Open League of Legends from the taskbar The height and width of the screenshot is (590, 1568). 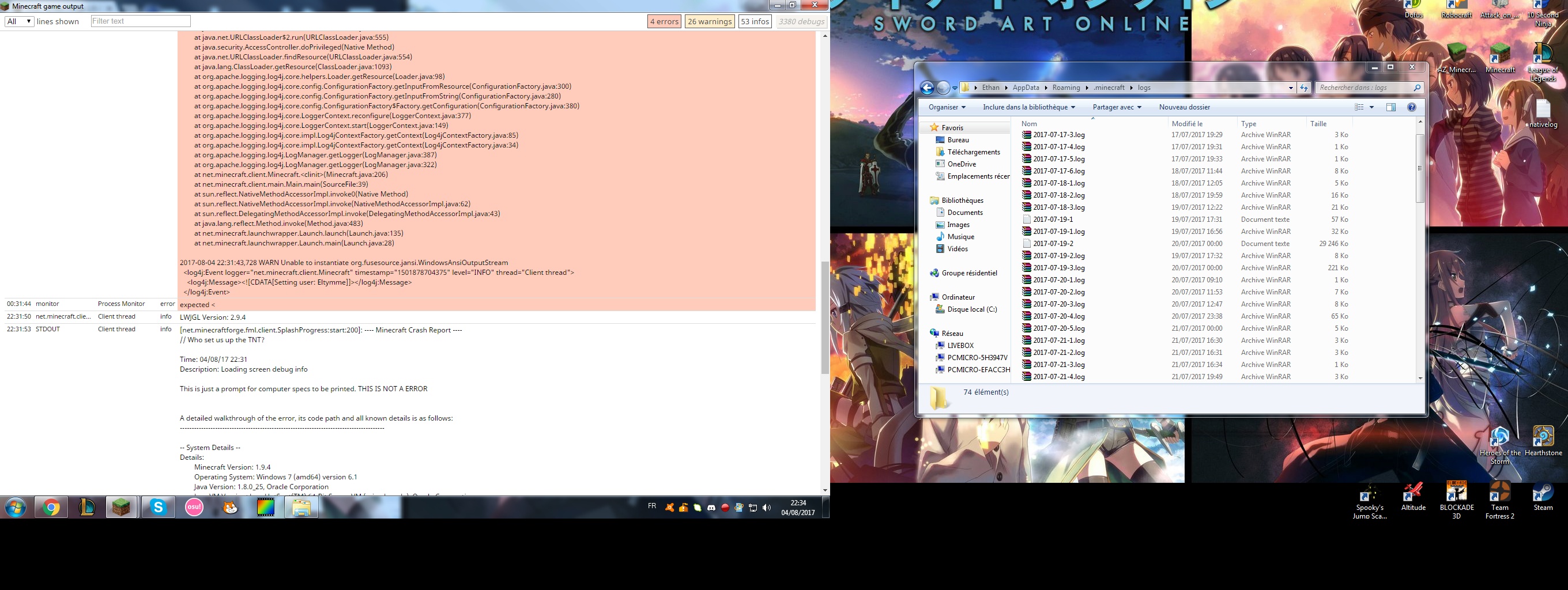(86, 507)
